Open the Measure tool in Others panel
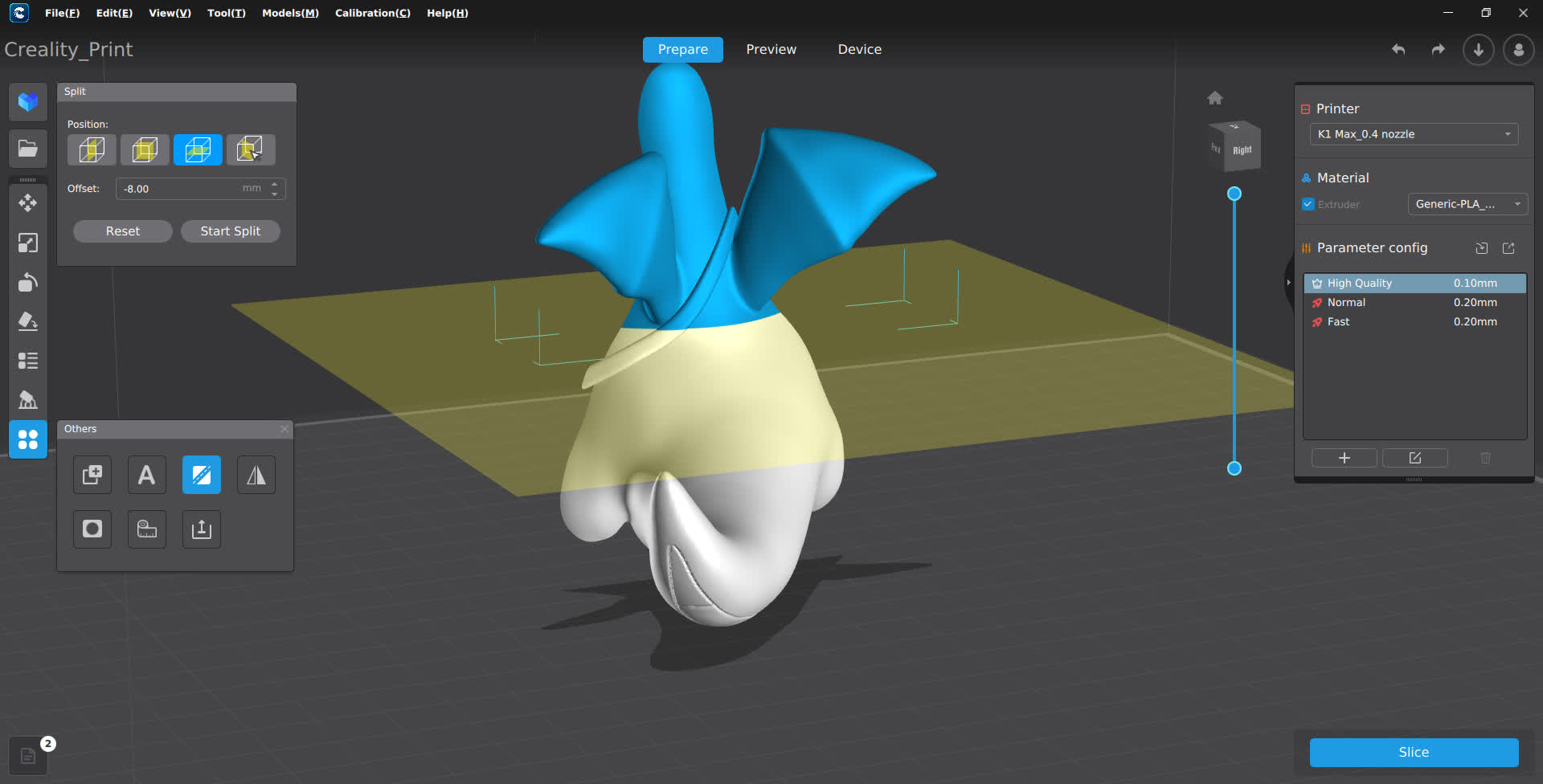 tap(147, 529)
